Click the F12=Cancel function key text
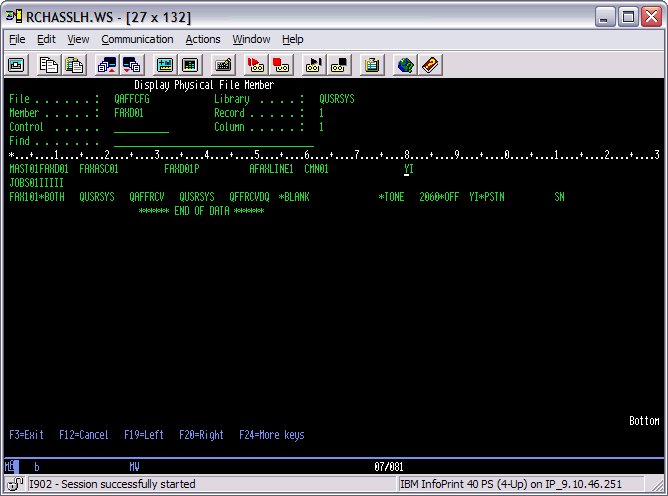 (84, 435)
